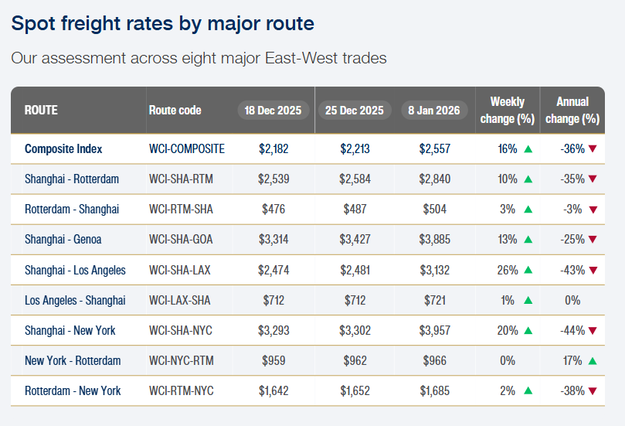625x426 pixels.
Task: Select the 8 Jan 2026 date column header
Action: [x=434, y=110]
